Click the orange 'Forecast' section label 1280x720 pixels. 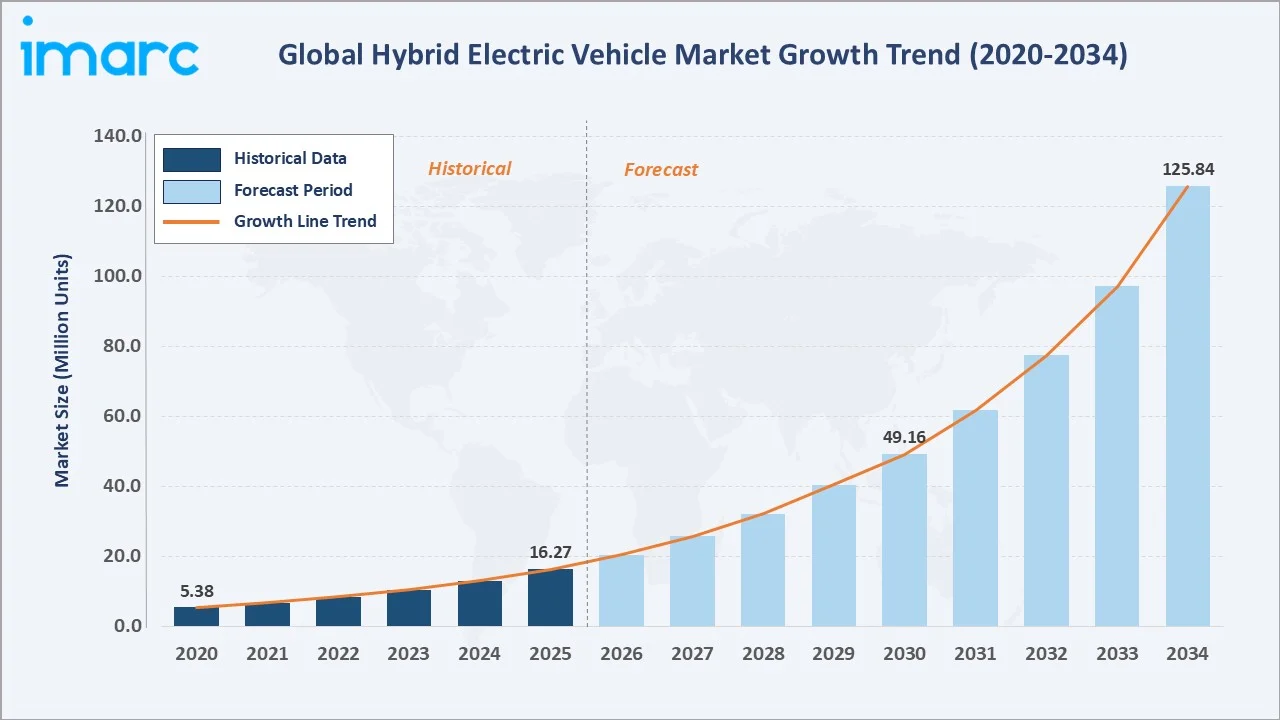pyautogui.click(x=661, y=170)
